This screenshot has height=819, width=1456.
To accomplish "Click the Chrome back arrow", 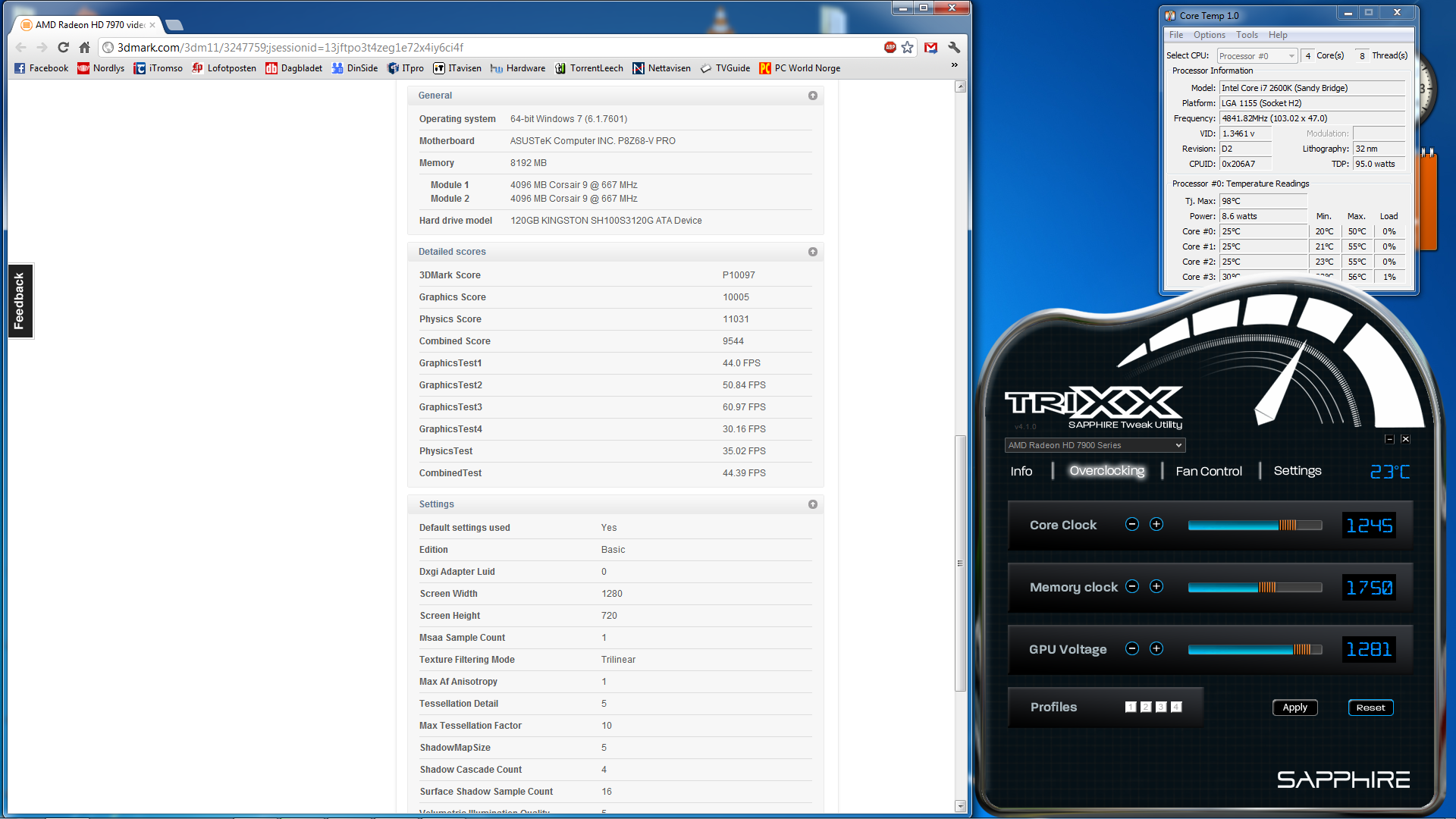I will click(21, 47).
